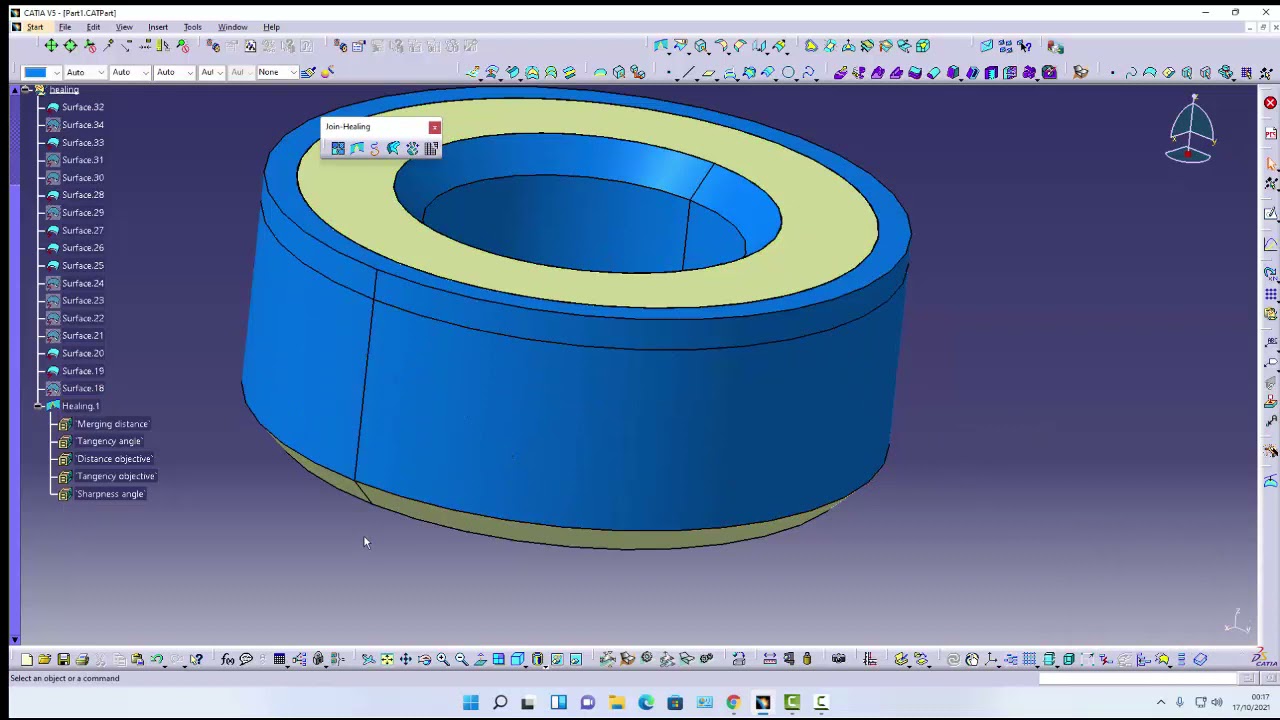Click the Design table icon
1280x720 pixels.
(280, 659)
